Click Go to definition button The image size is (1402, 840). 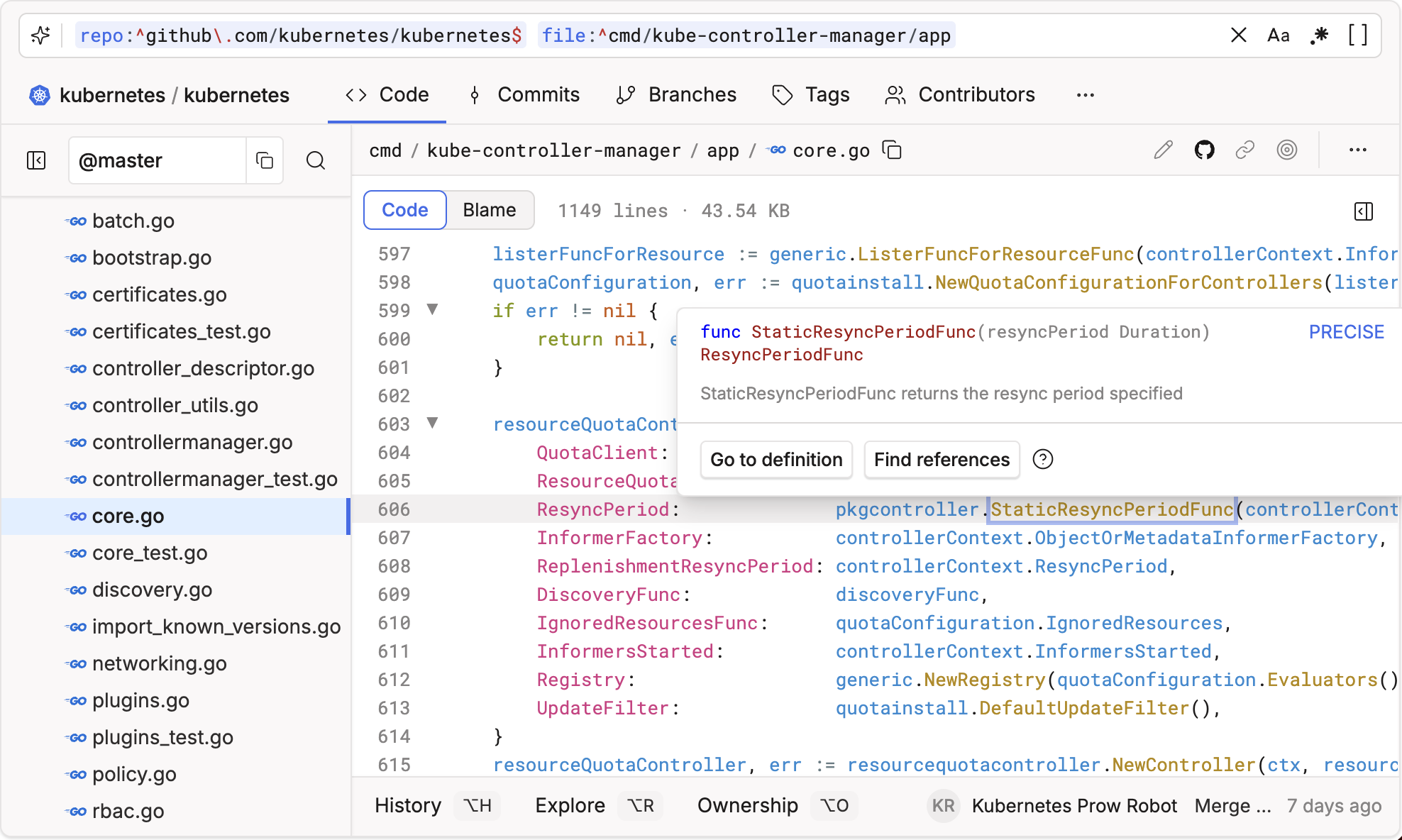coord(776,460)
